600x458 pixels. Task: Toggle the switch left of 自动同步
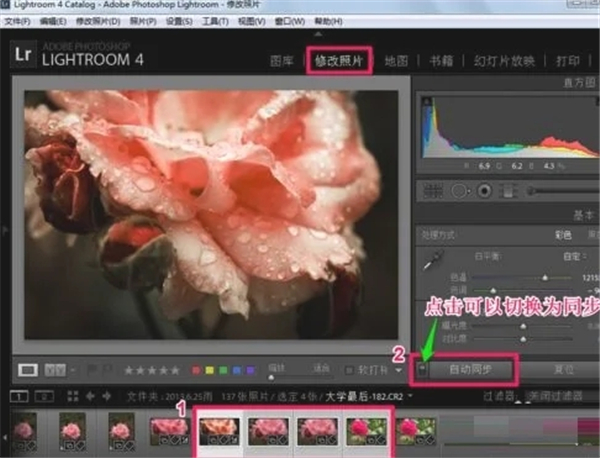point(422,370)
